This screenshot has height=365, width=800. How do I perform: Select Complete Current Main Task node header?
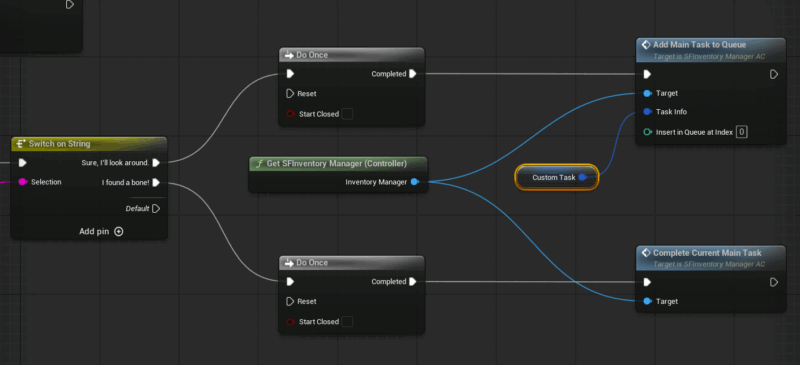pos(711,257)
